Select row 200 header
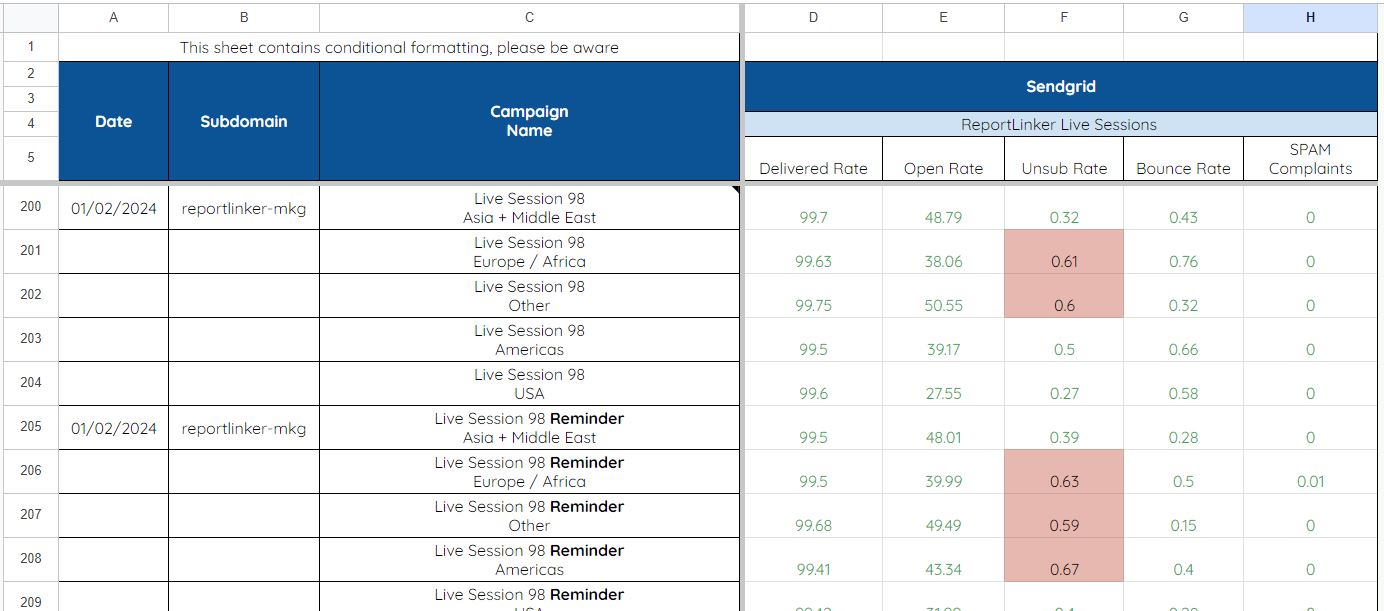This screenshot has height=611, width=1384. click(30, 207)
